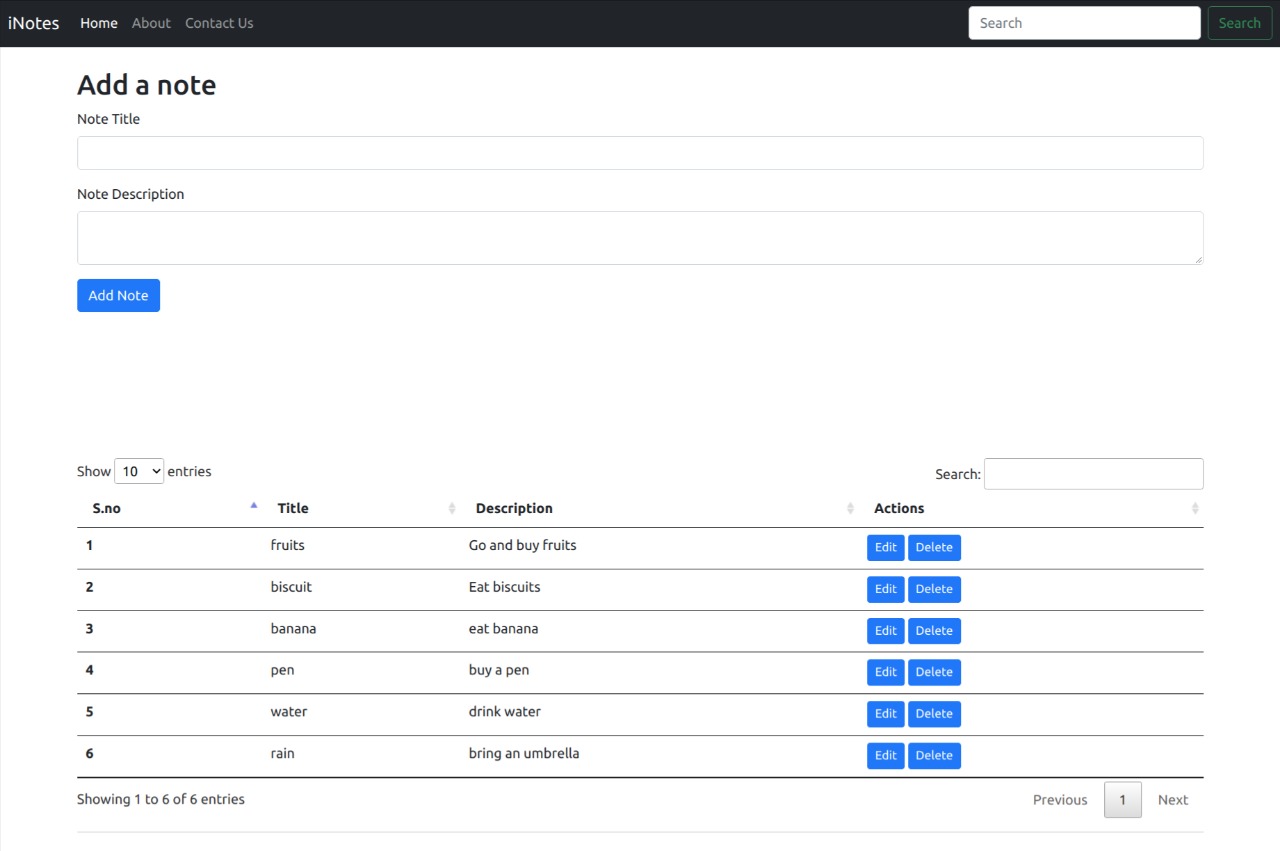This screenshot has height=851, width=1280.
Task: Navigate to Contact Us
Action: [219, 23]
